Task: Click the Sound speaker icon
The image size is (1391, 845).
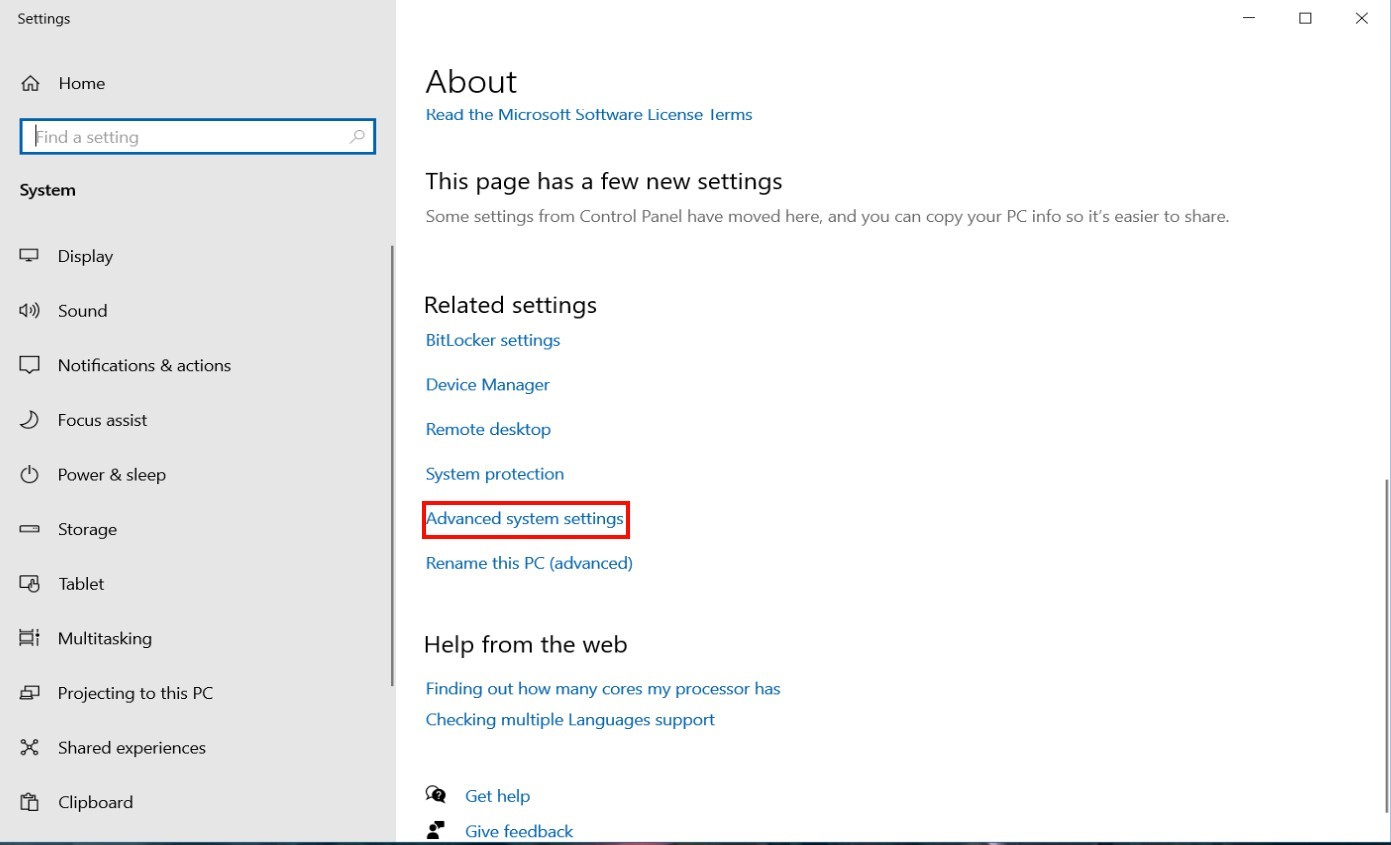Action: (x=30, y=311)
